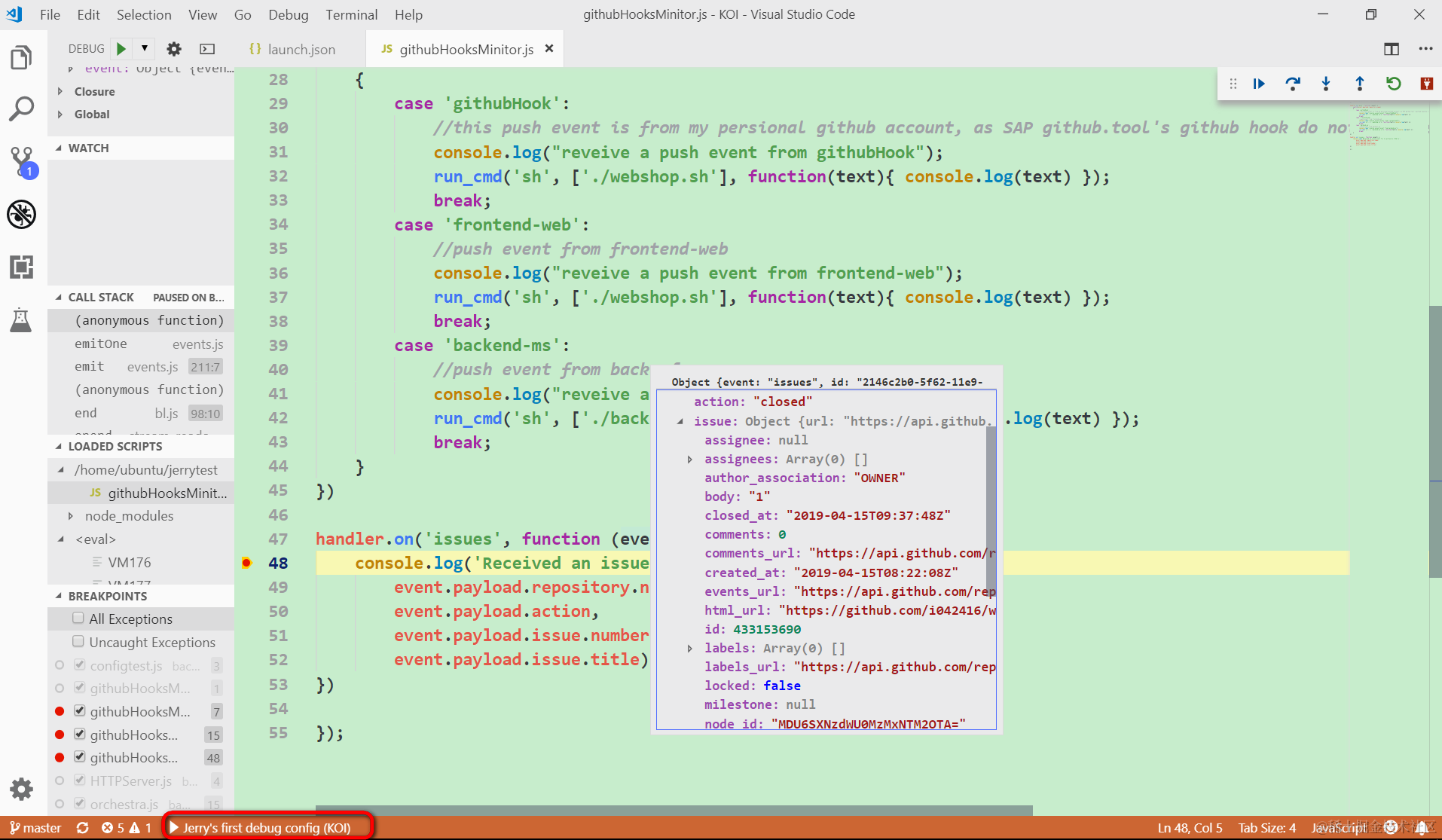Disable the githubHooks line 15 breakpoint
This screenshot has width=1442, height=840.
click(x=80, y=734)
